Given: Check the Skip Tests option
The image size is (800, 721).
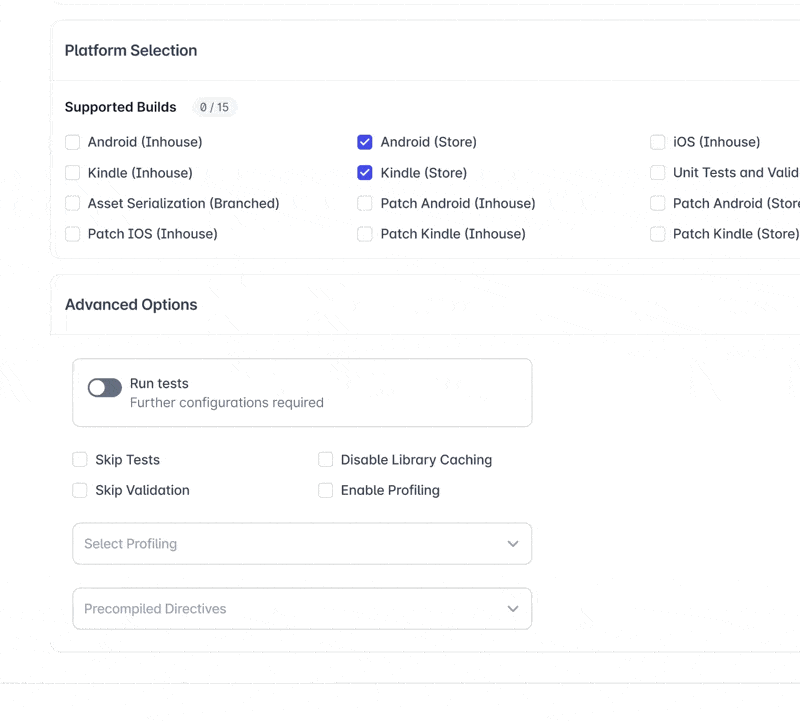Looking at the screenshot, I should pos(80,460).
